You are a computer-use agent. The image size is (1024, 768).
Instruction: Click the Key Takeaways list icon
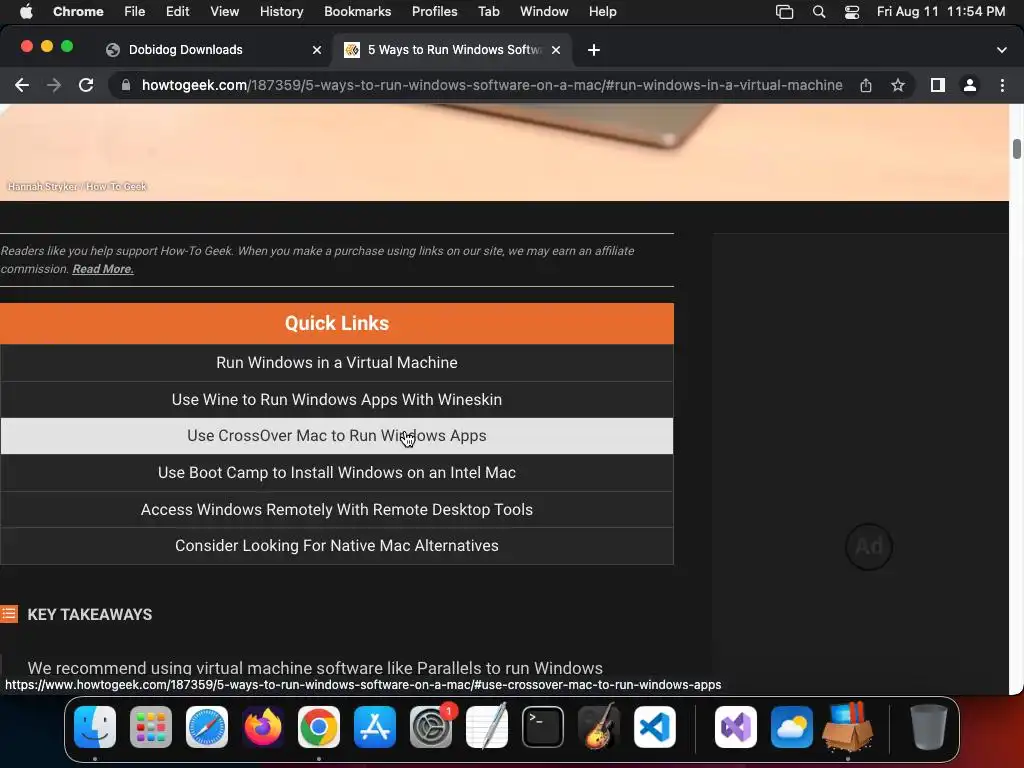[9, 614]
